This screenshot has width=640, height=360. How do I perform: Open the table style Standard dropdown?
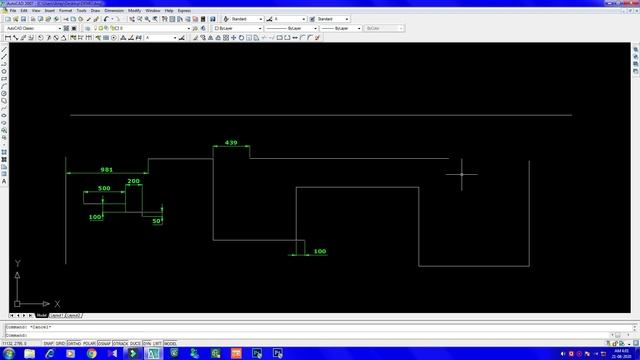click(333, 19)
